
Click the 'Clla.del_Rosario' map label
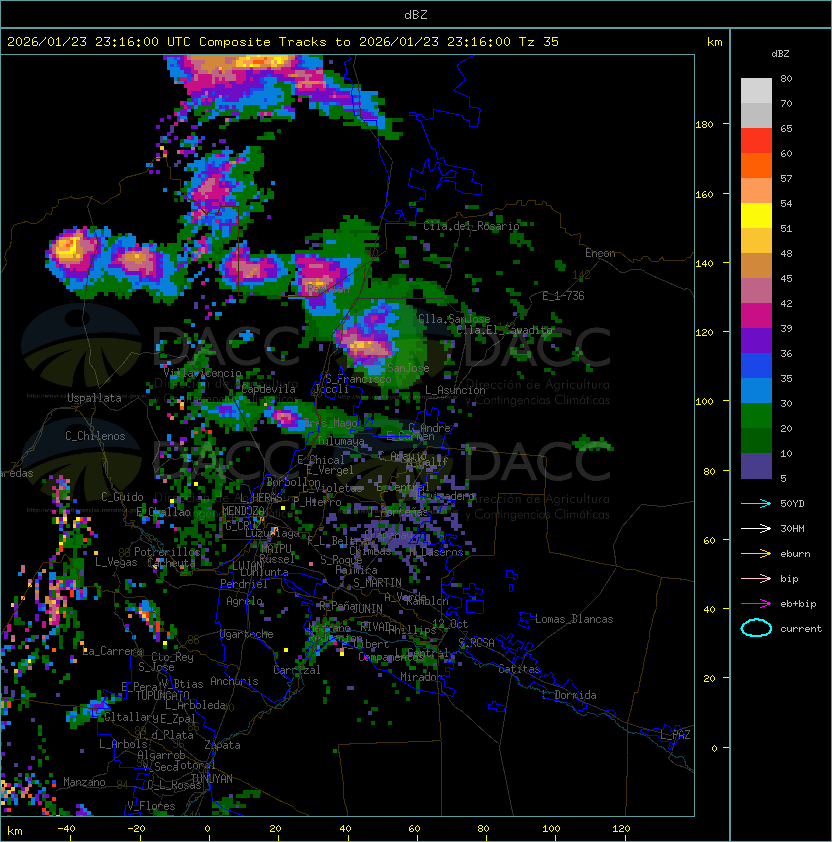(471, 226)
